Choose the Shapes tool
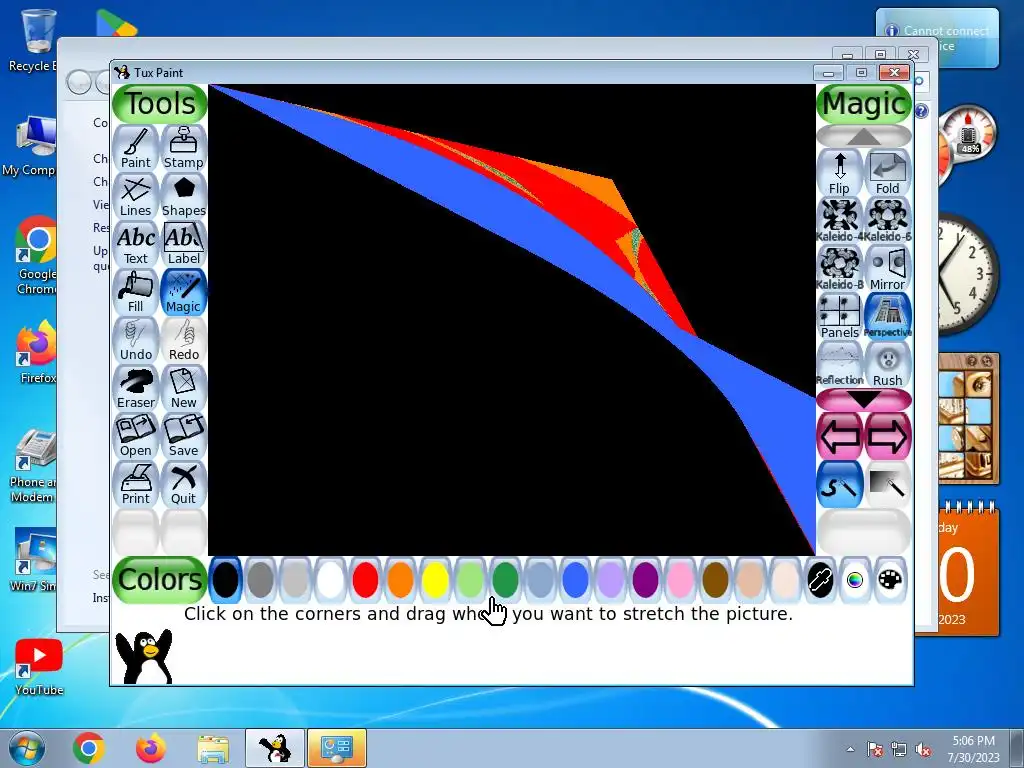The height and width of the screenshot is (768, 1024). (184, 196)
